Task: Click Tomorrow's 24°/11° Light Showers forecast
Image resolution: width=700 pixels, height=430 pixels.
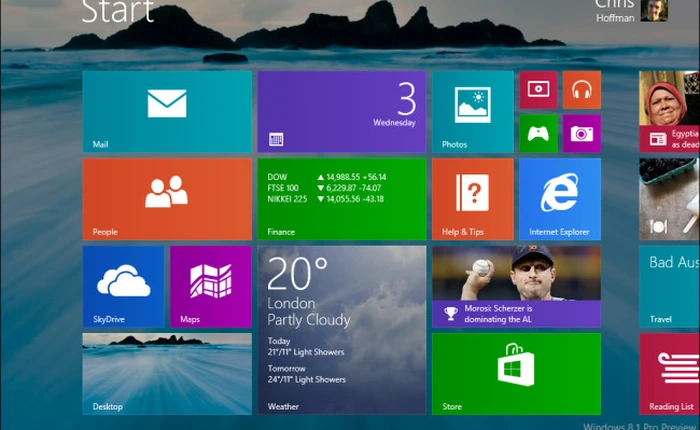Action: 307,374
